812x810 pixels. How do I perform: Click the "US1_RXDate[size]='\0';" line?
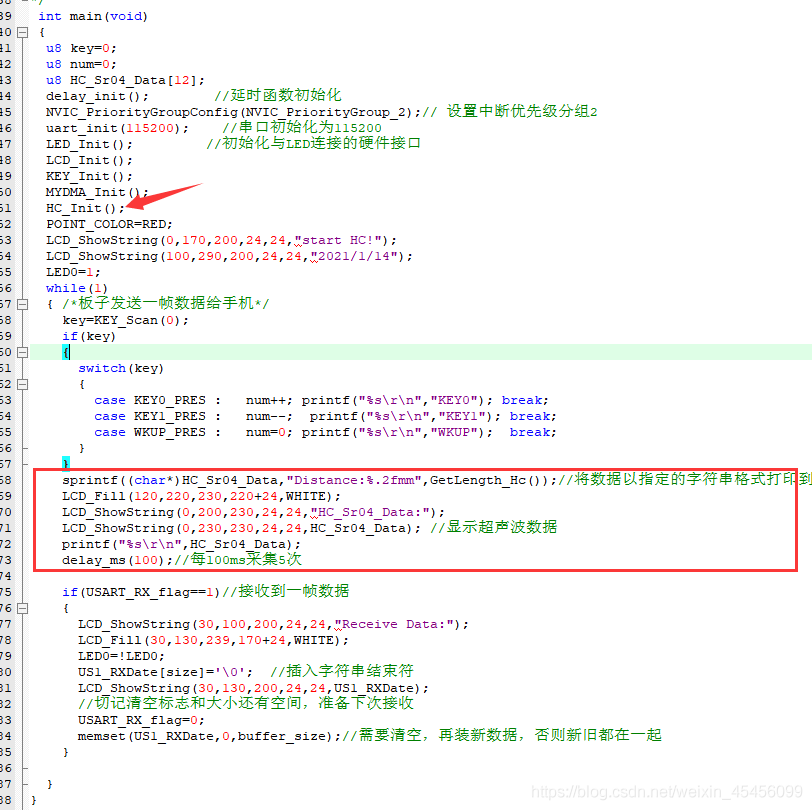[x=166, y=673]
